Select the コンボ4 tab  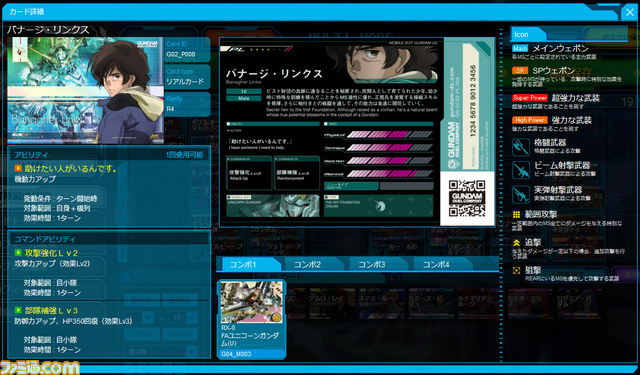[x=436, y=264]
